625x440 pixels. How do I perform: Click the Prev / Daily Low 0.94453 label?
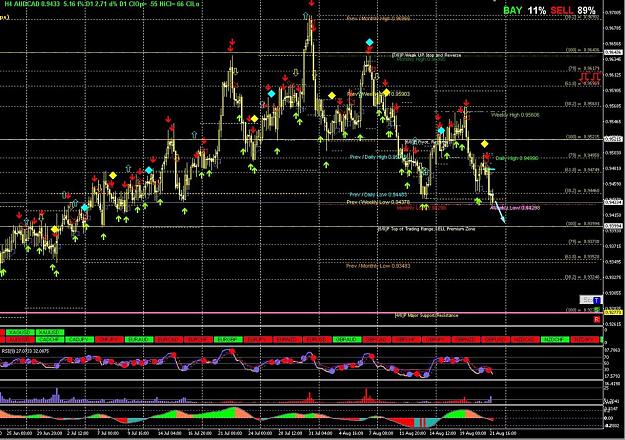378,194
